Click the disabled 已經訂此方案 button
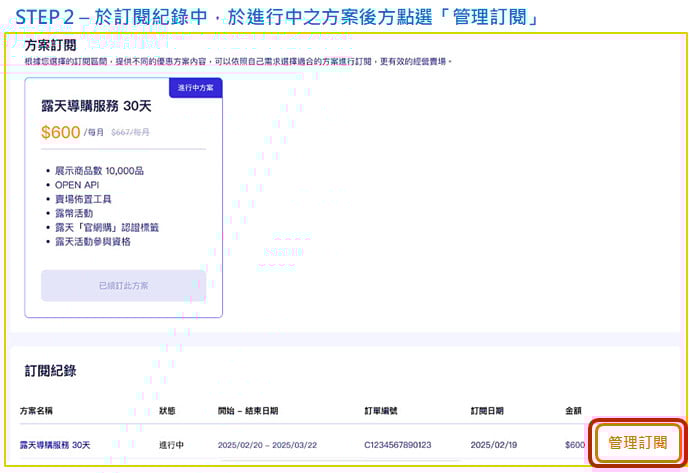Screen dimensions: 691x473 tap(123, 286)
